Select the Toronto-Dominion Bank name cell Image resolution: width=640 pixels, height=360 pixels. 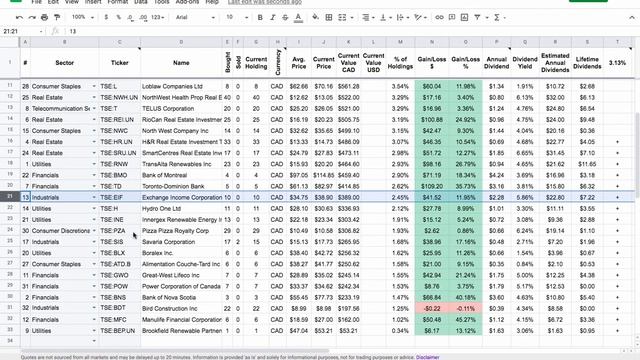tap(181, 186)
